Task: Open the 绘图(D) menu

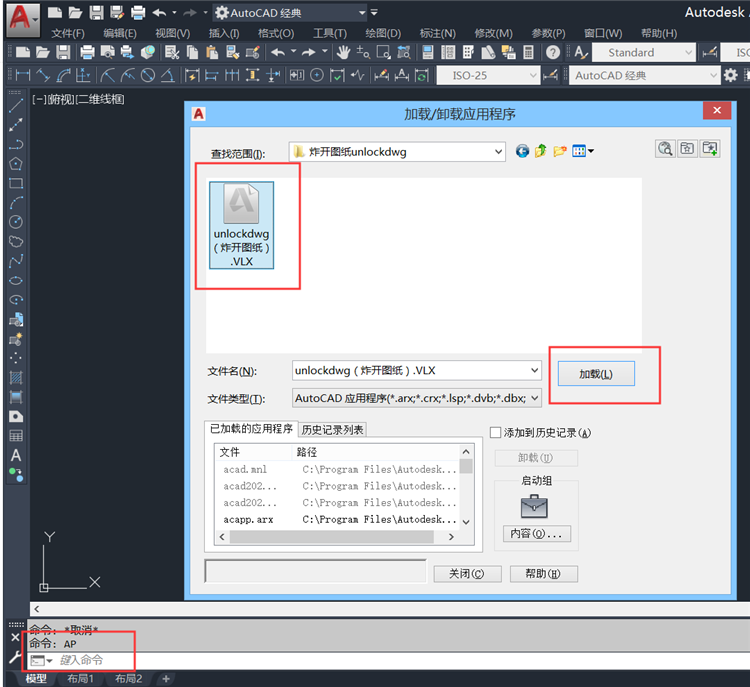Action: [x=383, y=33]
